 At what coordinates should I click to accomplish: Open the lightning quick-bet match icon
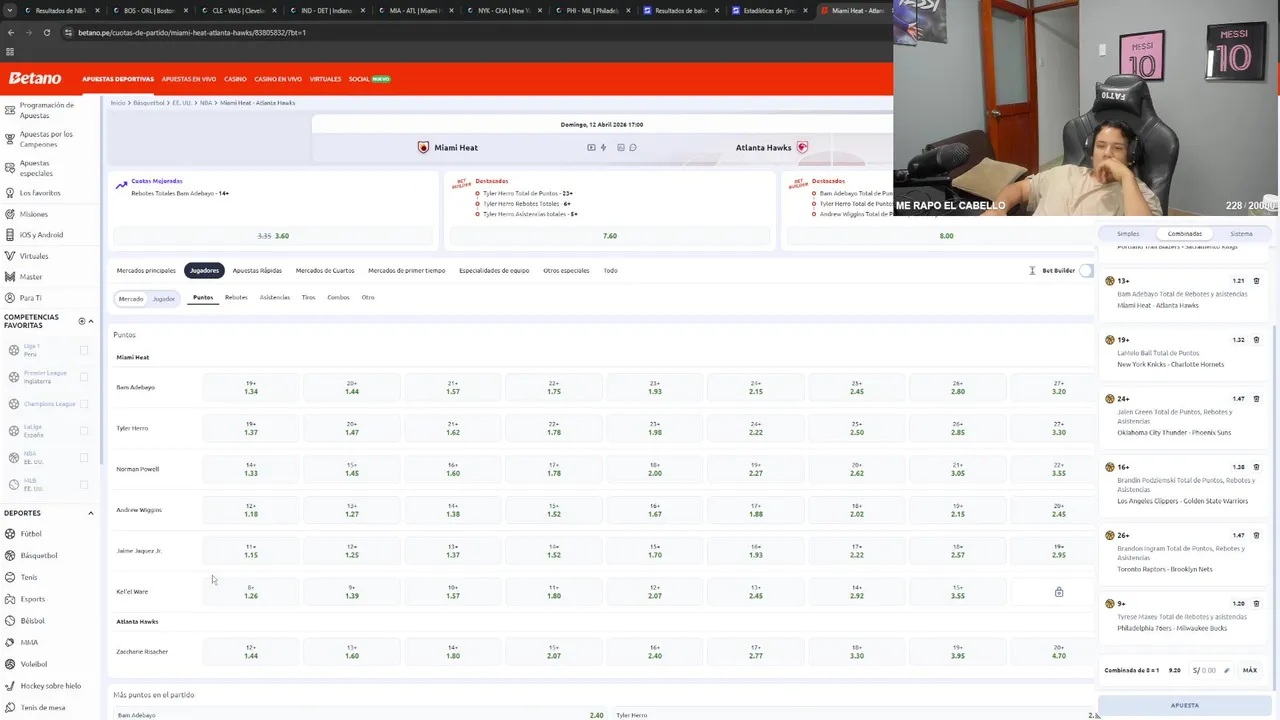click(603, 147)
